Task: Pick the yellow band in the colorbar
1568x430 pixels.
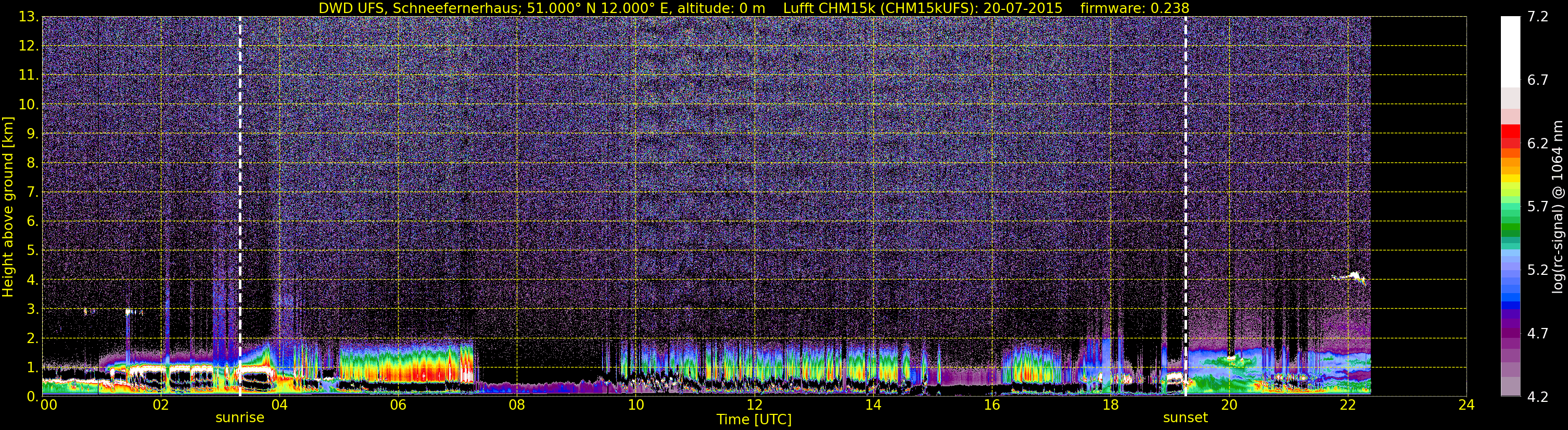Action: (1510, 179)
